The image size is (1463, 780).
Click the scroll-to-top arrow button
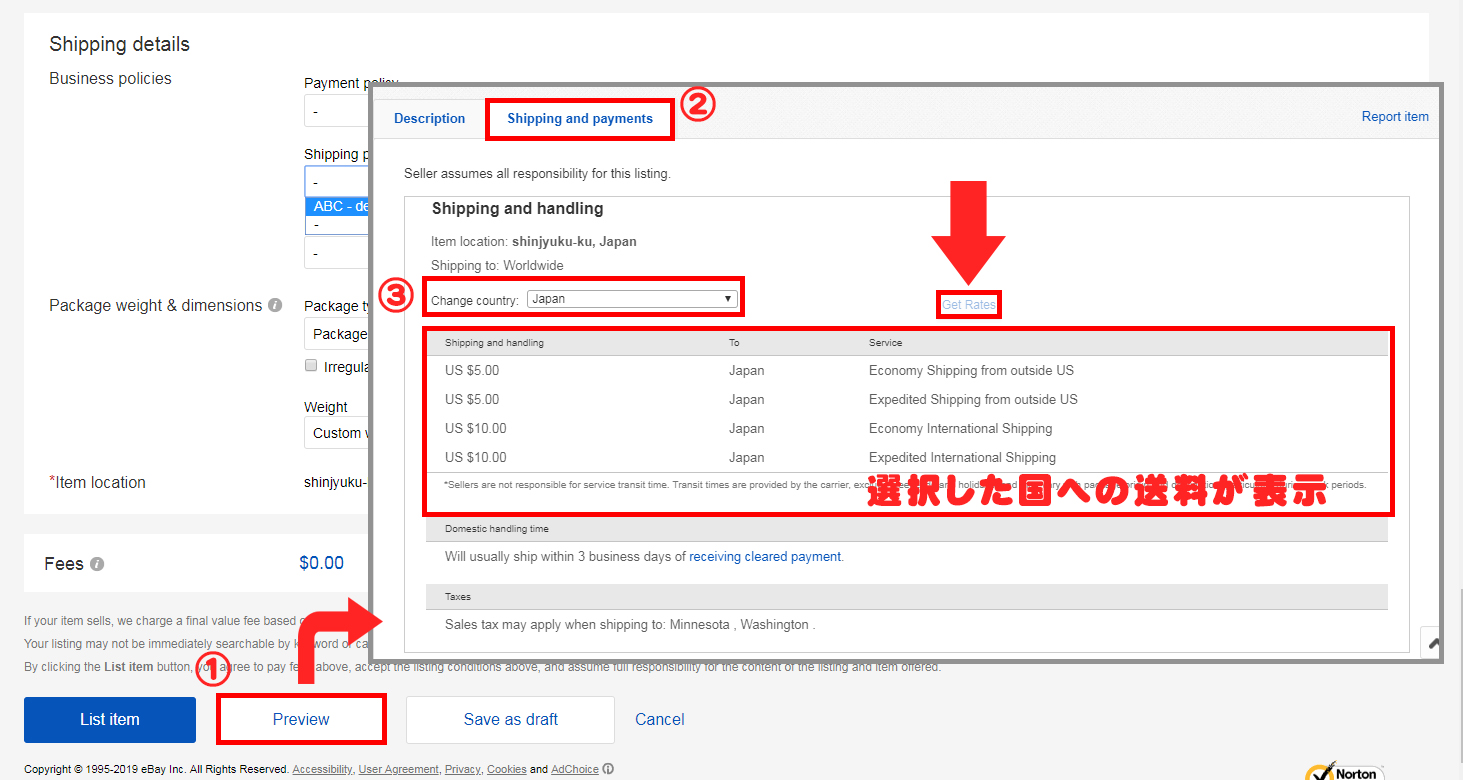pyautogui.click(x=1431, y=643)
